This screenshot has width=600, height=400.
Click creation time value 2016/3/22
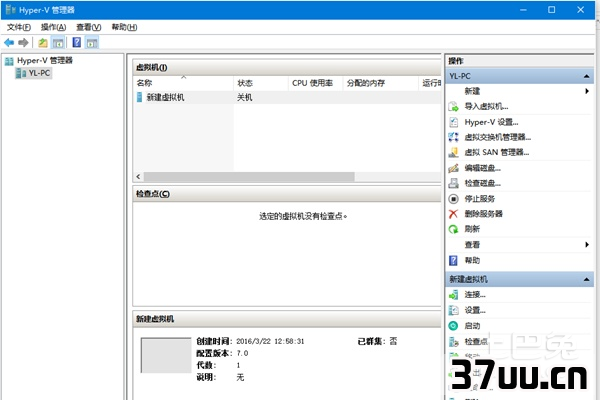[270, 341]
